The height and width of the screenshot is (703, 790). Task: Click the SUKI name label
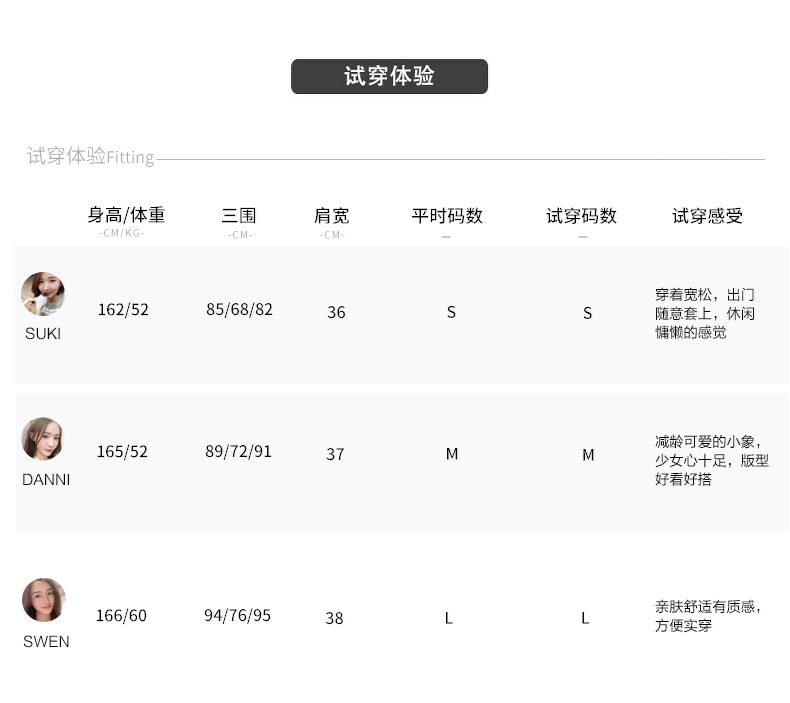coord(43,334)
